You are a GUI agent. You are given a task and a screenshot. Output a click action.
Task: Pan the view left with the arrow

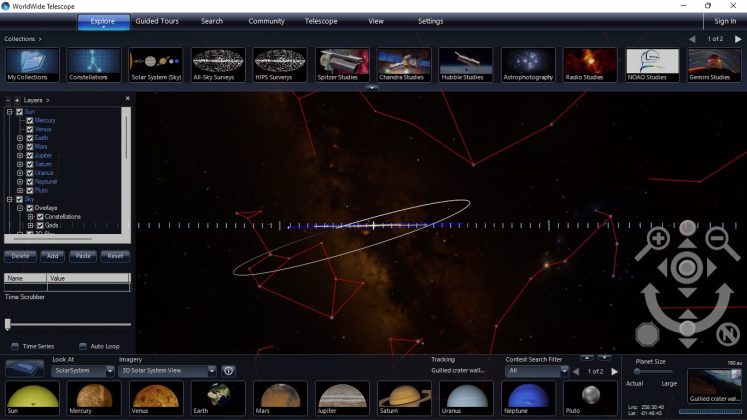663,268
